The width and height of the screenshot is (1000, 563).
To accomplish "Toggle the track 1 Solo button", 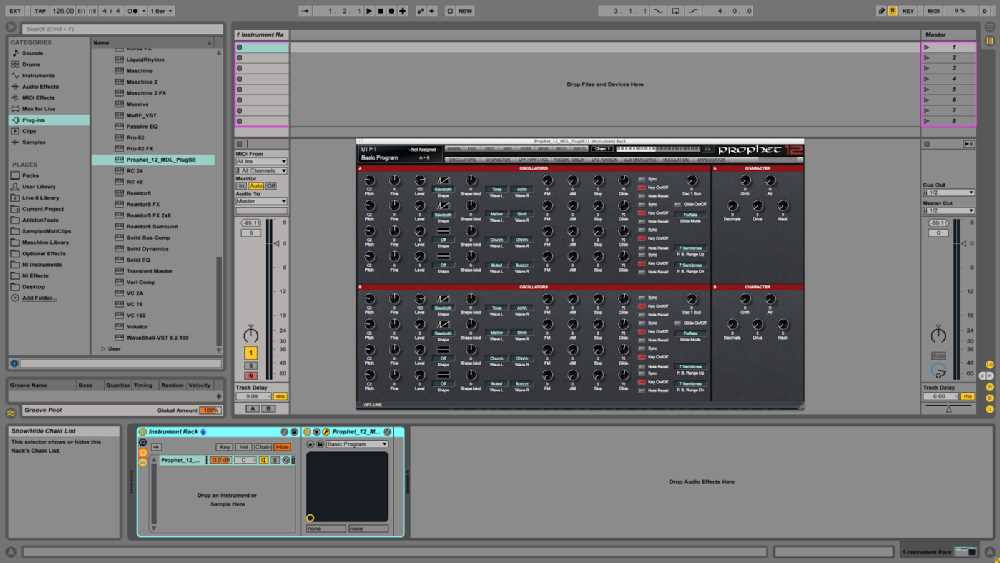I will pos(251,366).
